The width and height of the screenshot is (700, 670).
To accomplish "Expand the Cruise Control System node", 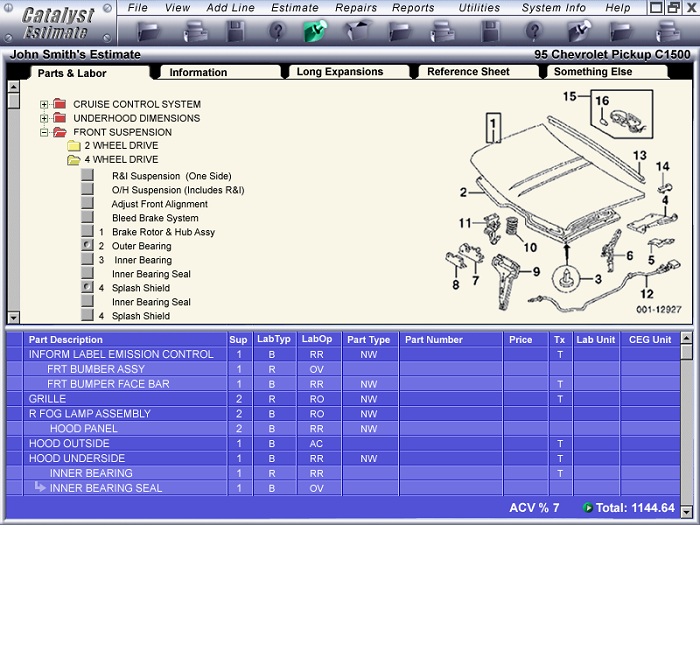I will tap(44, 104).
